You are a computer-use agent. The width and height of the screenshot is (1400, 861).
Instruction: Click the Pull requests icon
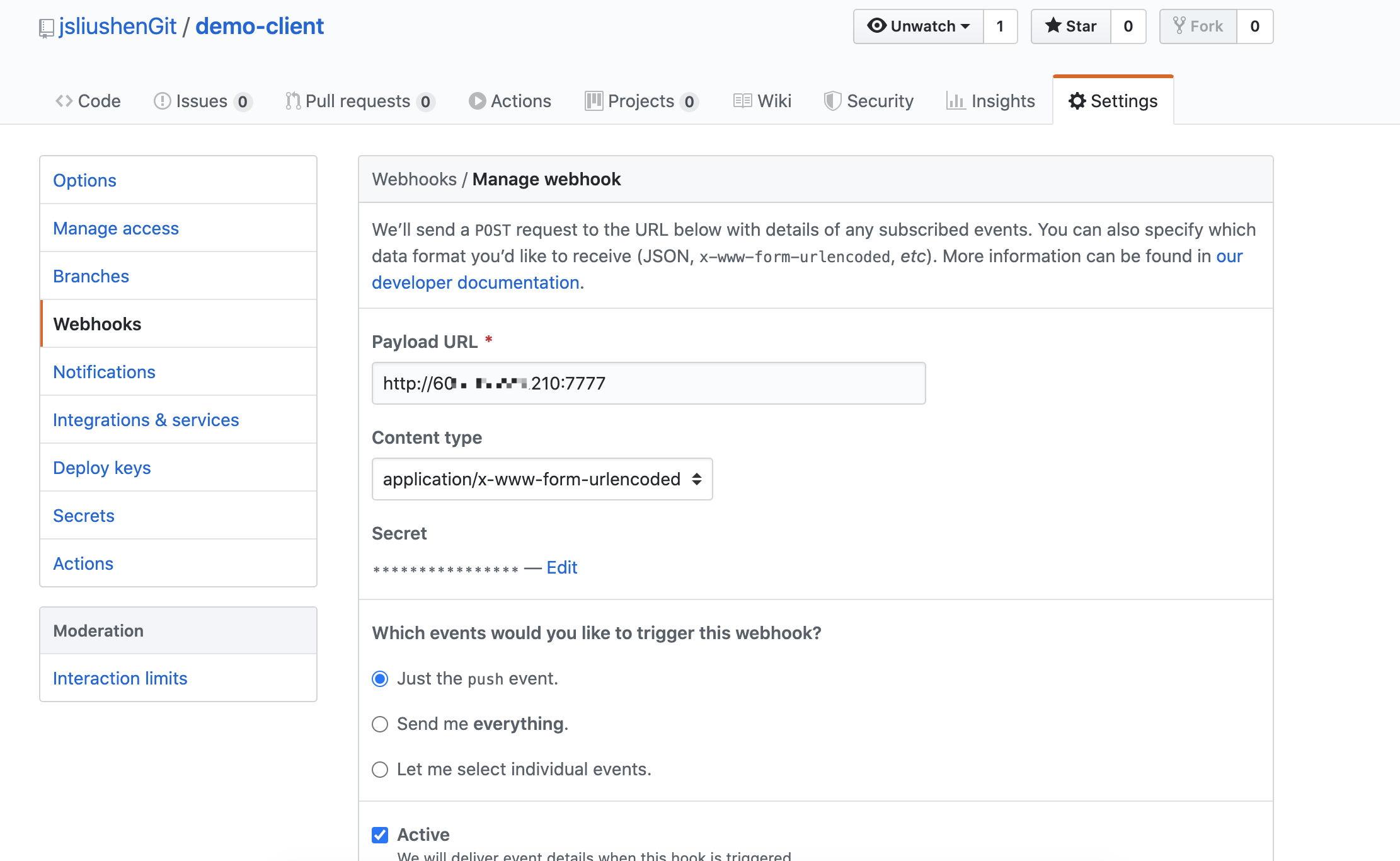tap(292, 101)
